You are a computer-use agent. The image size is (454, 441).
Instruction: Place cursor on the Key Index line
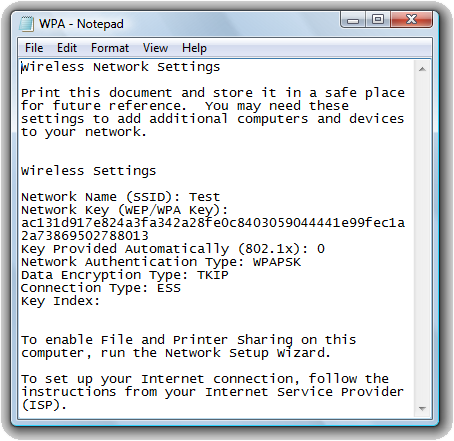click(x=61, y=301)
